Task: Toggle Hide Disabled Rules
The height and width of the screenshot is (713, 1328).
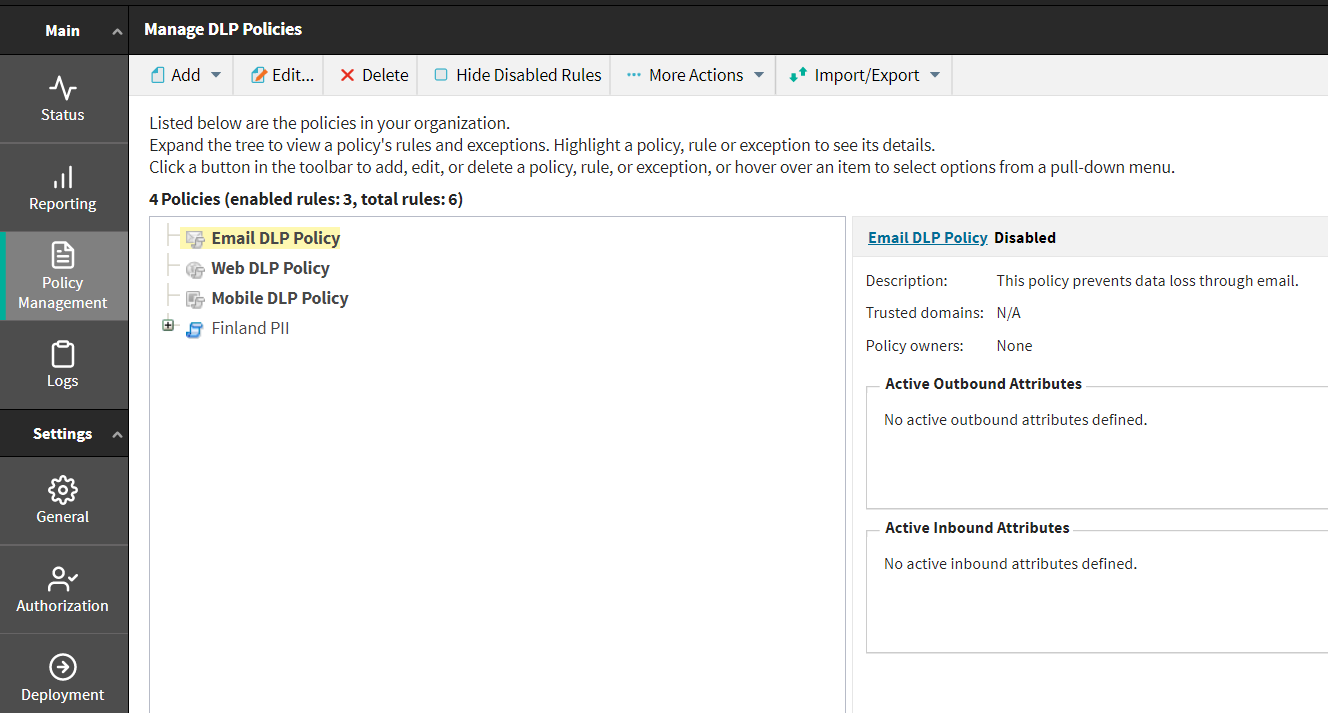Action: coord(517,75)
